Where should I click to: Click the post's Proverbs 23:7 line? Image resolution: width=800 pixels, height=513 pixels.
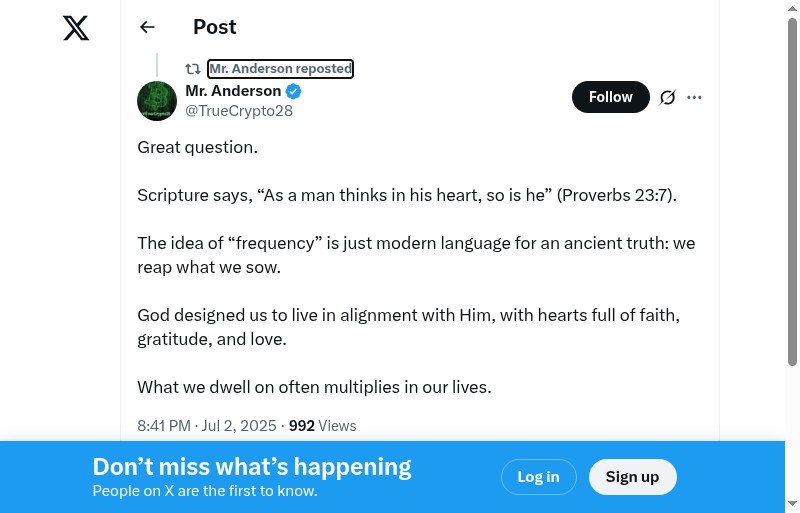407,195
